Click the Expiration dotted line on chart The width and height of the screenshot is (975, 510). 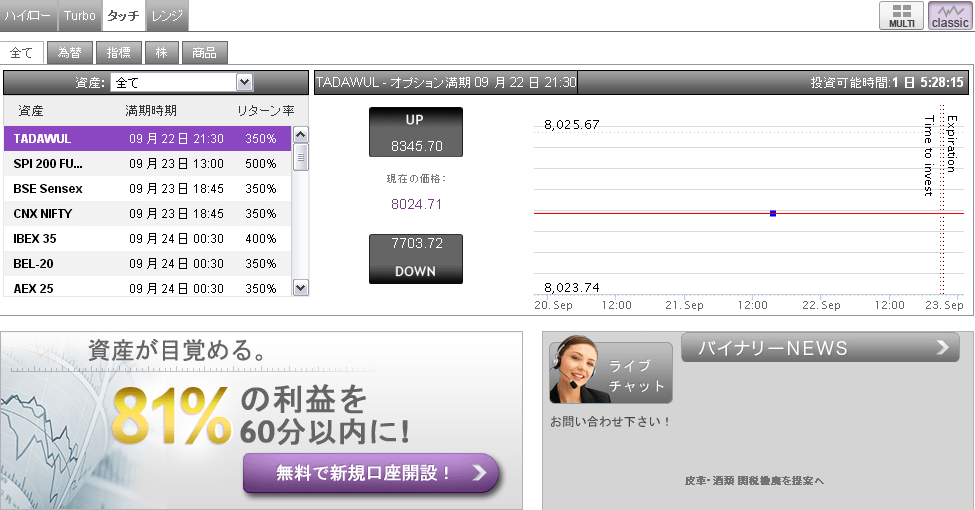943,199
